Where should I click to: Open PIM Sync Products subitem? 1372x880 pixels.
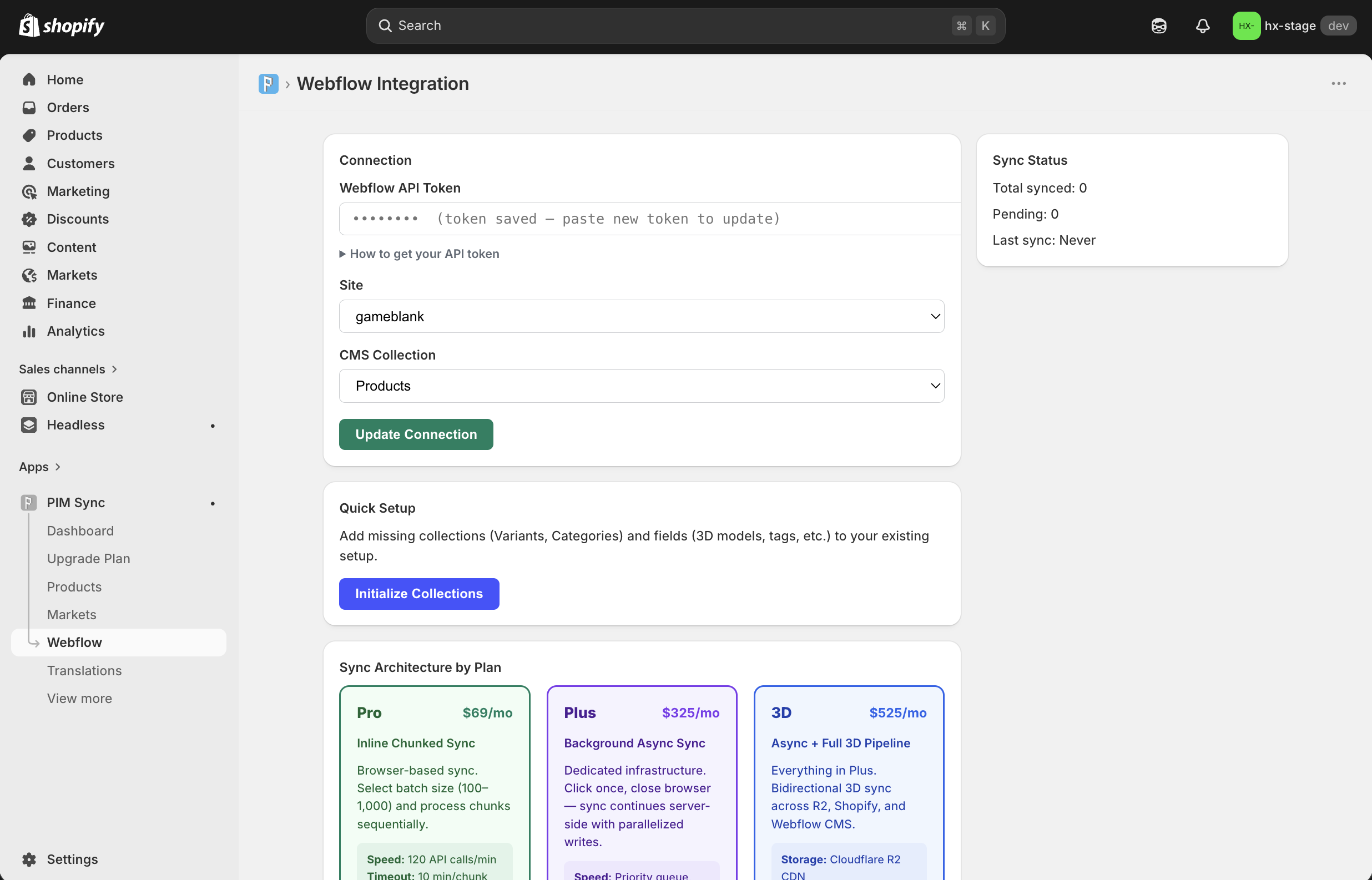pos(74,587)
